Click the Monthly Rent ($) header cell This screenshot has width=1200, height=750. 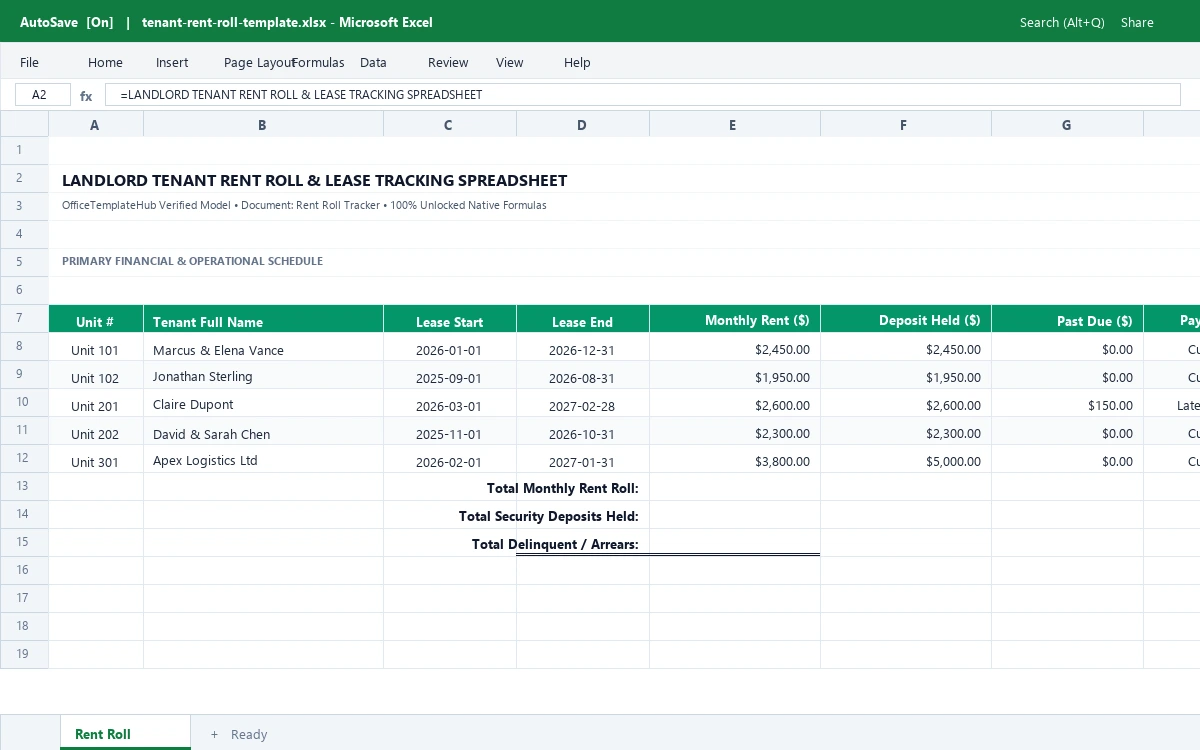[x=735, y=319]
